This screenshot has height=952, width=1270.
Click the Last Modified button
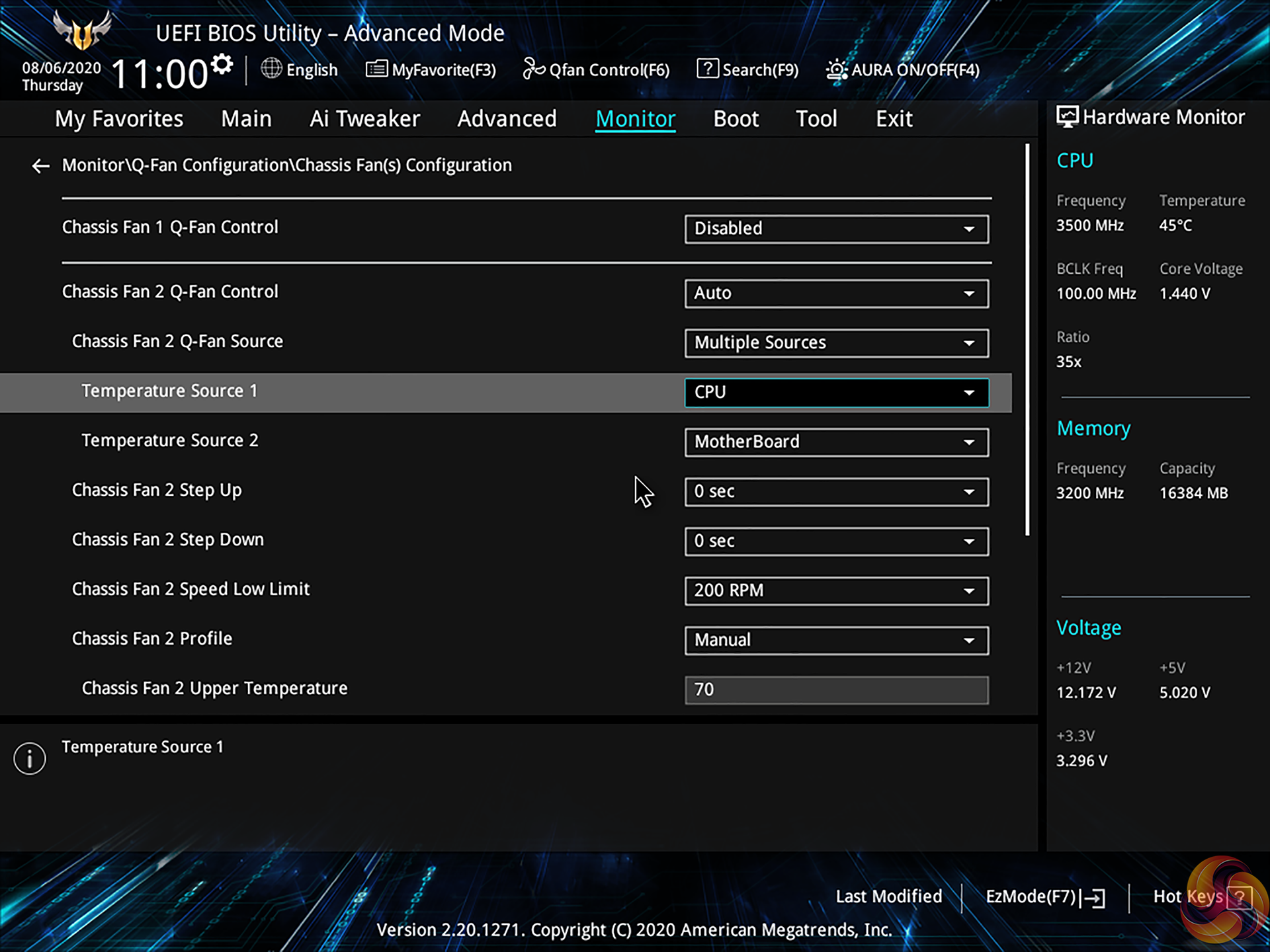point(888,896)
